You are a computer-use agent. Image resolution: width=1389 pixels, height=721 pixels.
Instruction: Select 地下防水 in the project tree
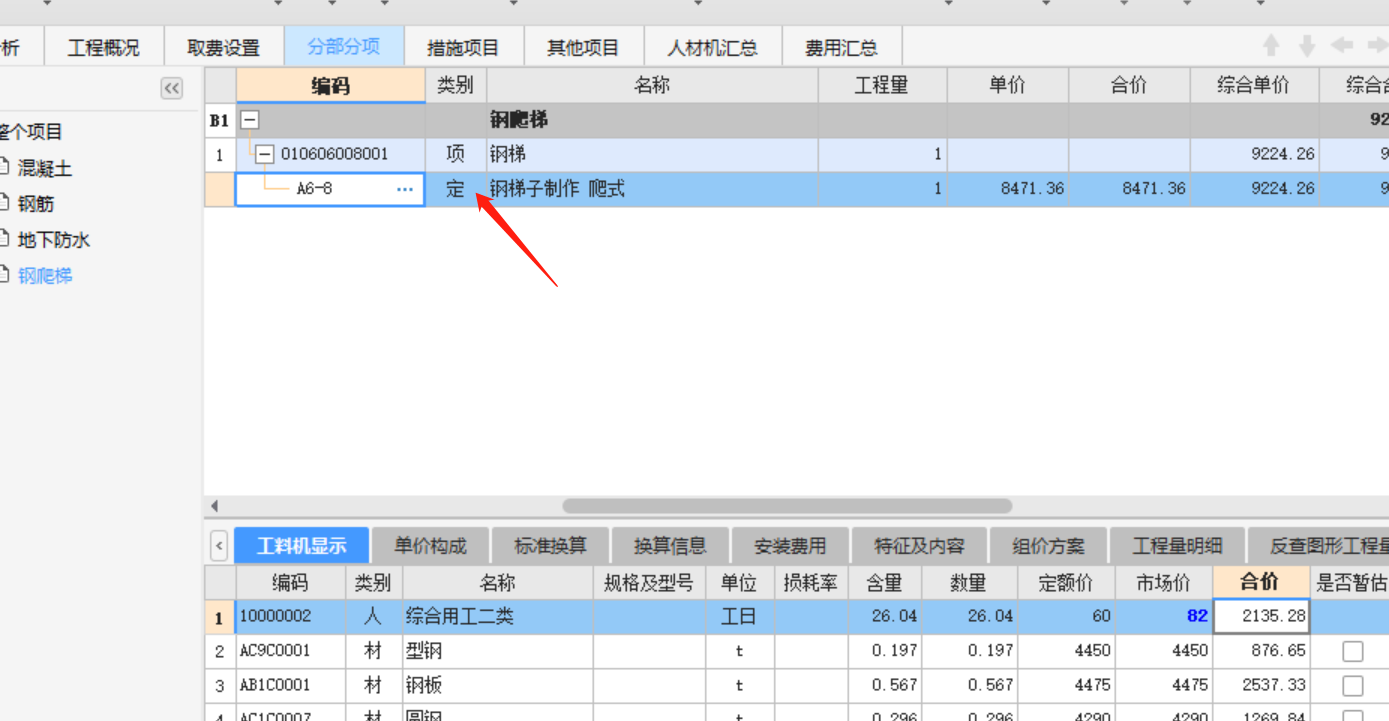click(x=54, y=240)
